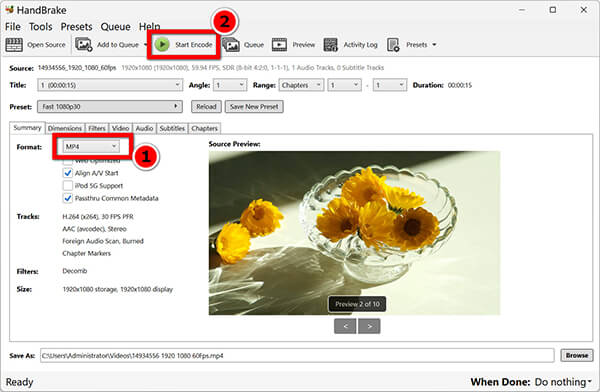This screenshot has height=392, width=600.
Task: Show next preview with right arrow
Action: pos(369,326)
